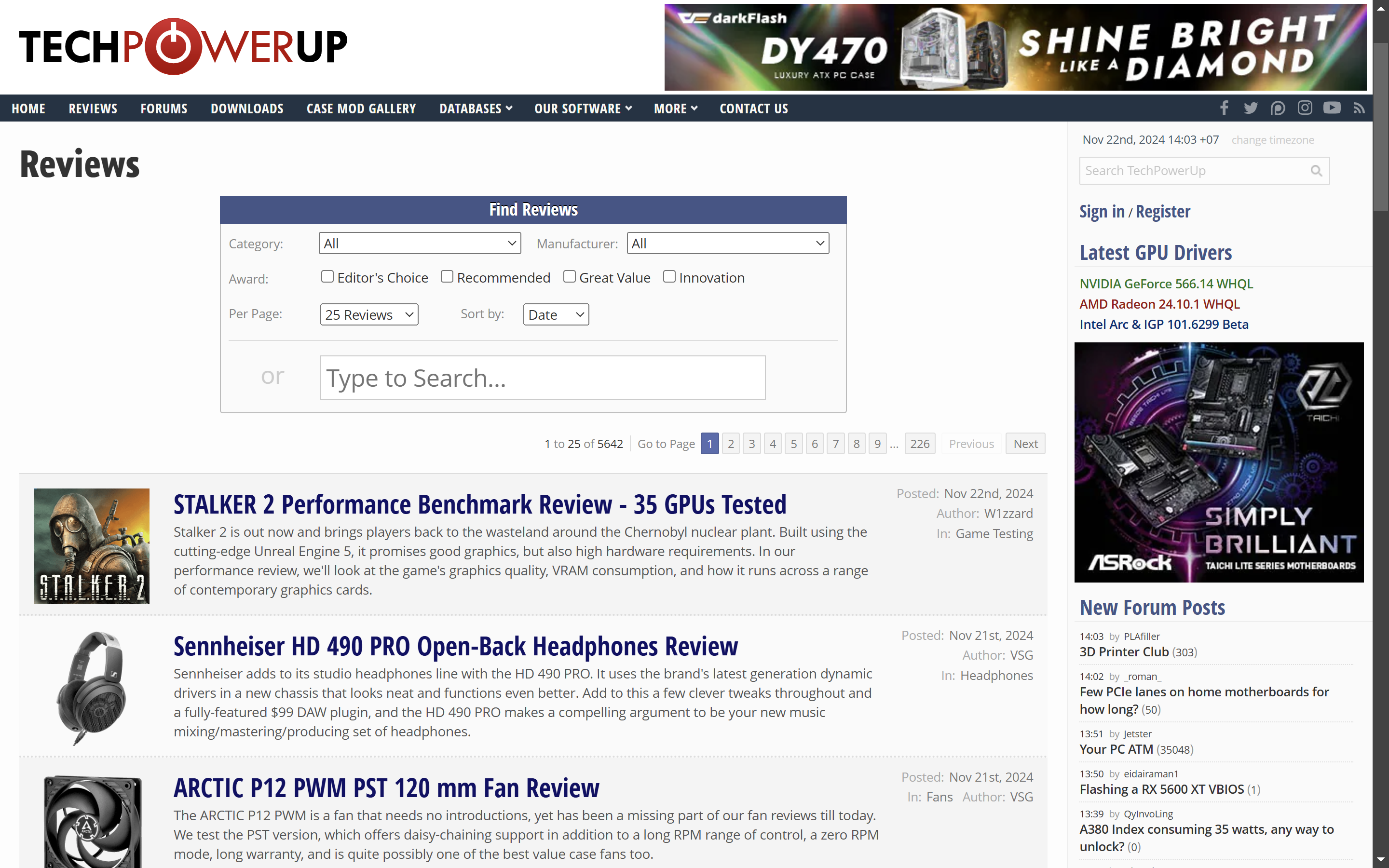Click the TechPowerUp logo
The image size is (1389, 868).
(x=183, y=46)
